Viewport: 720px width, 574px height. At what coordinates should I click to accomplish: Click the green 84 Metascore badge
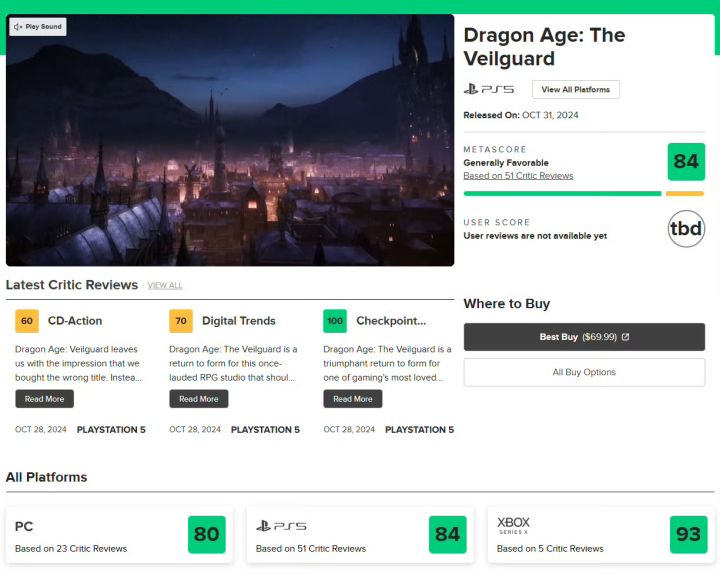pyautogui.click(x=686, y=162)
